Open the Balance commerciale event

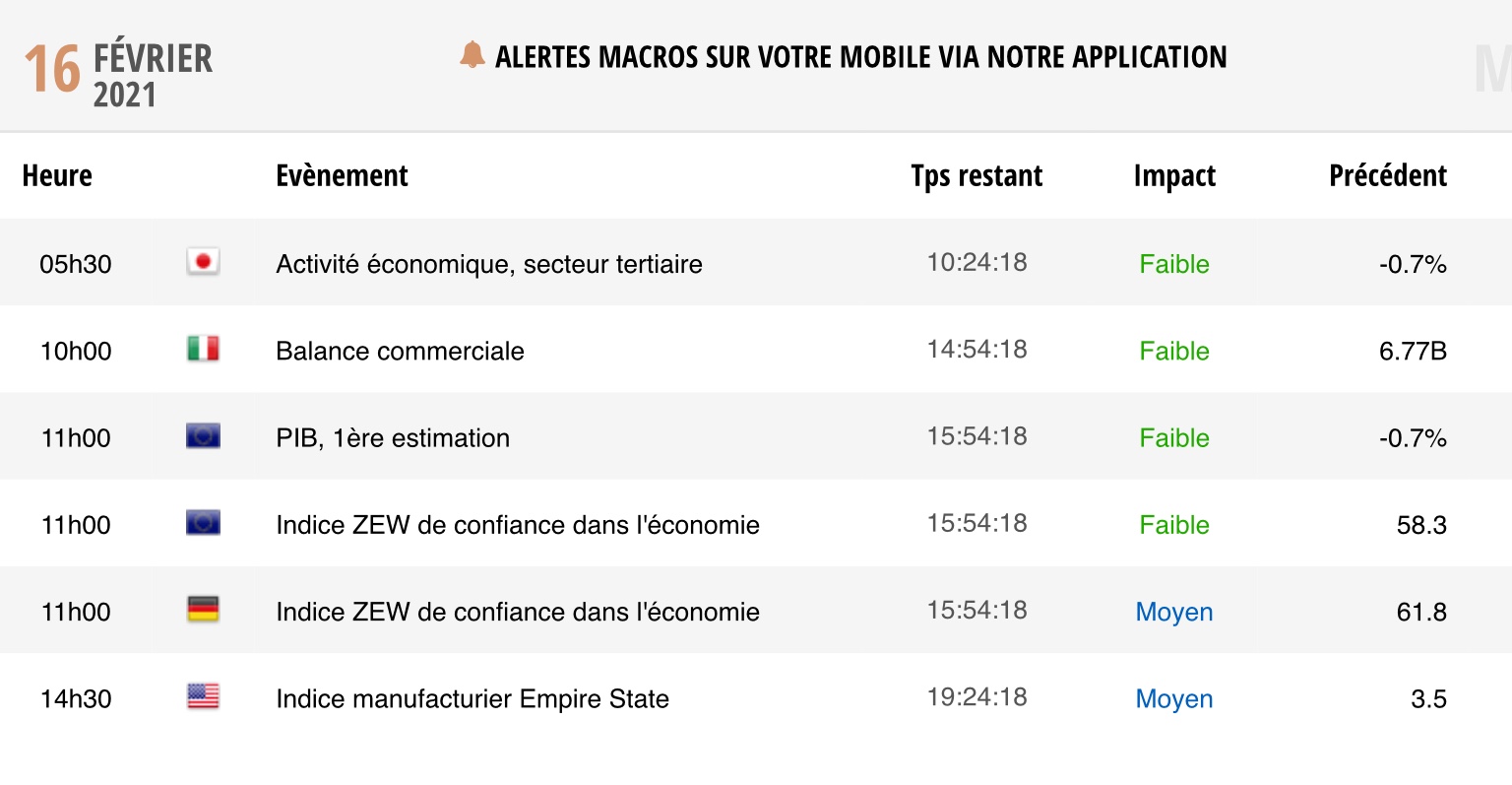[x=400, y=351]
